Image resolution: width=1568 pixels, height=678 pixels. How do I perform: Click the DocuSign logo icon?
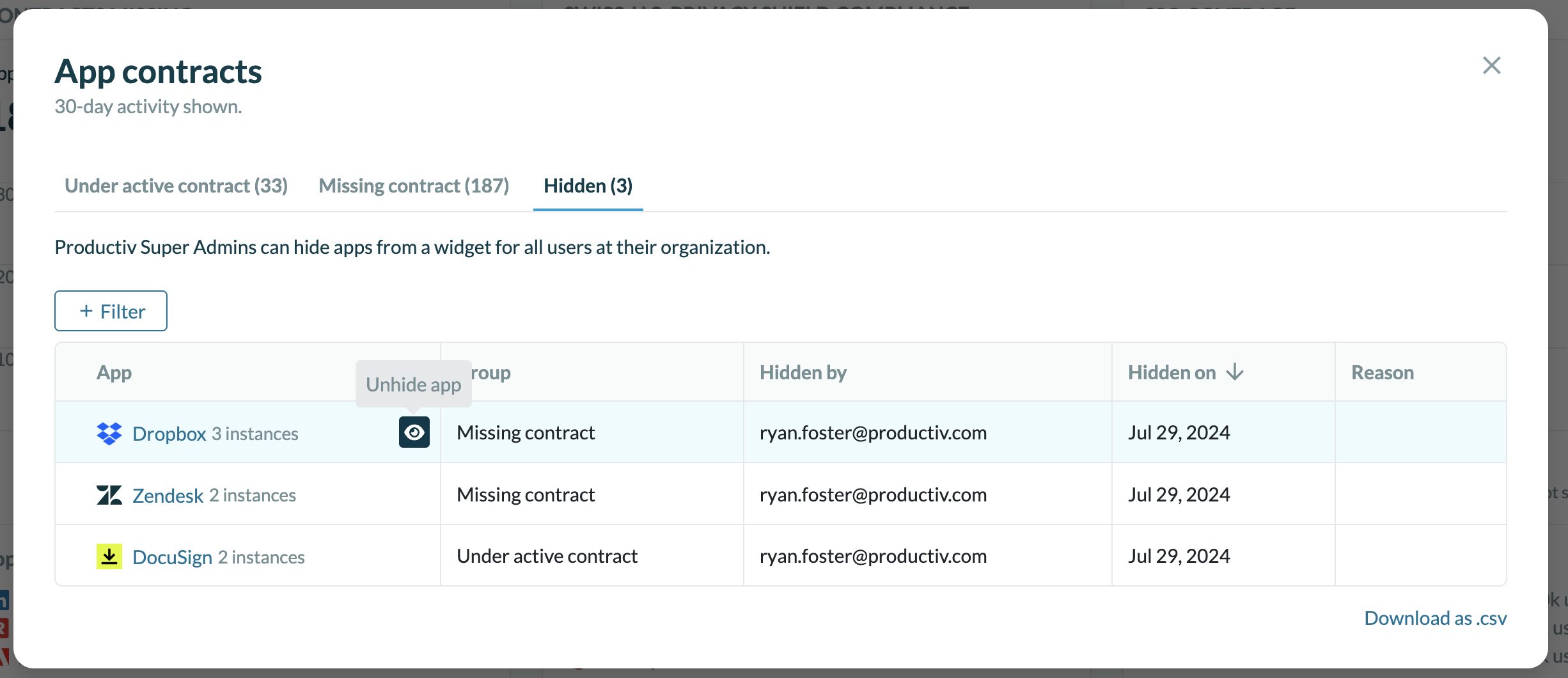(x=109, y=556)
